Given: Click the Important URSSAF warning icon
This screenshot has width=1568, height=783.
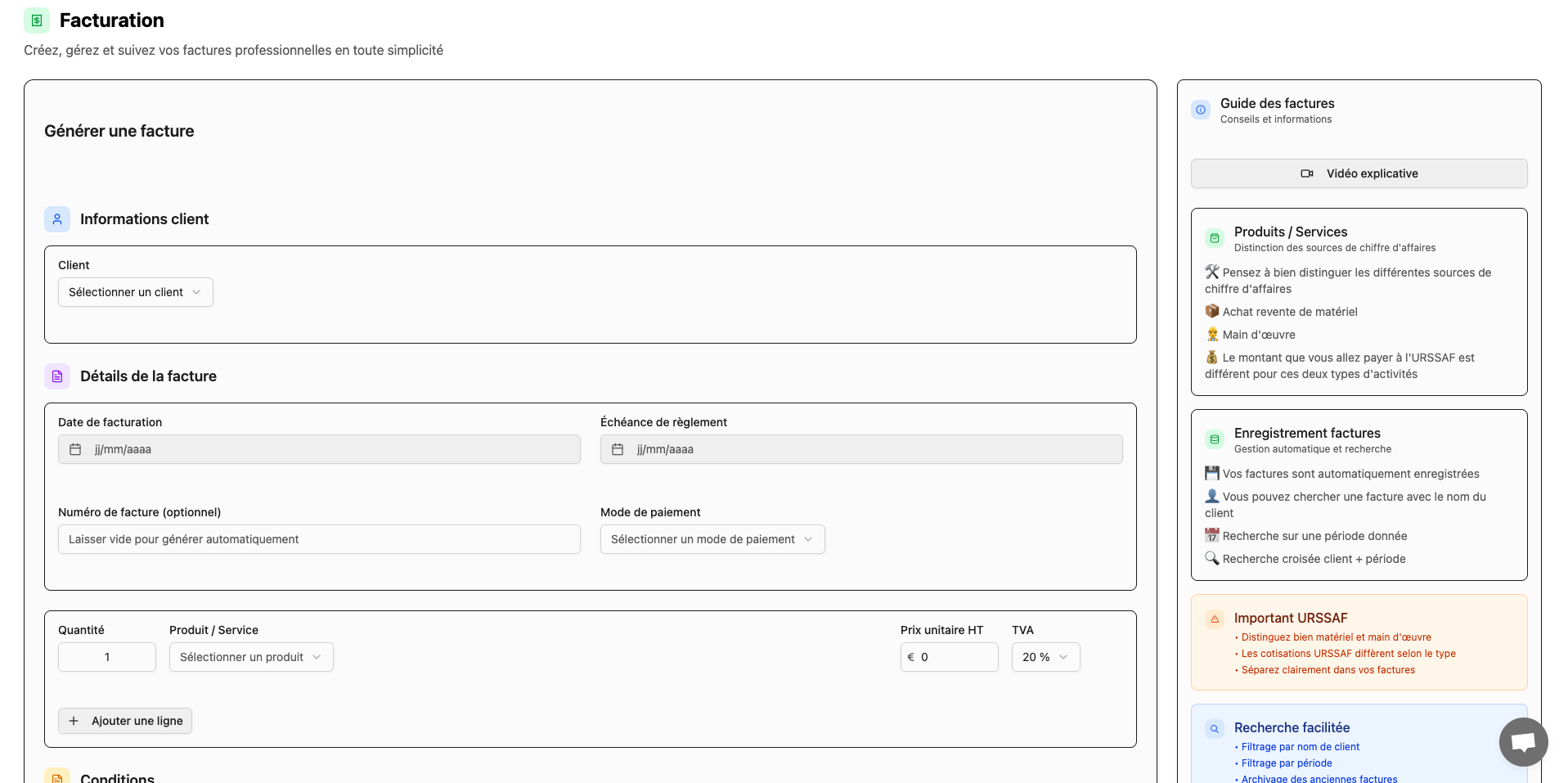Looking at the screenshot, I should (1215, 619).
